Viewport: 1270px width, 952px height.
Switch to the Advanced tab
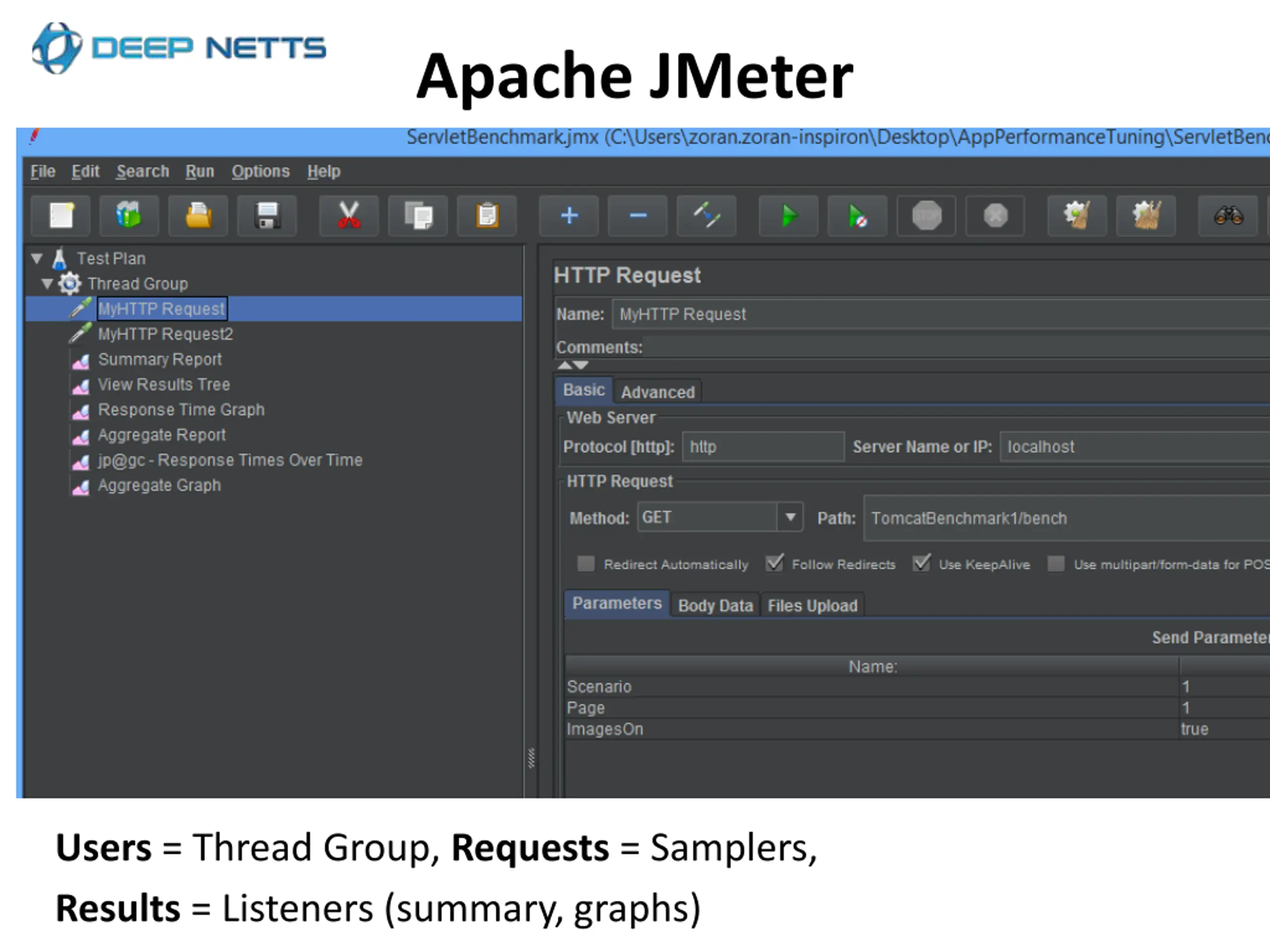[x=657, y=392]
